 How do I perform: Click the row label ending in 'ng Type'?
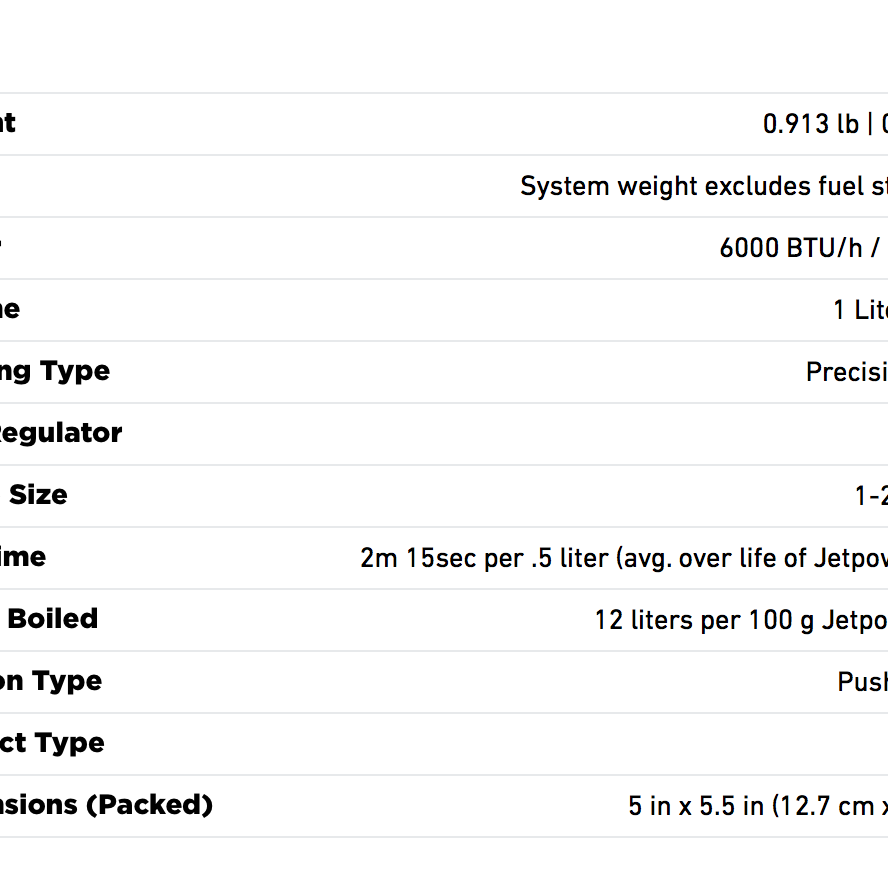[55, 371]
